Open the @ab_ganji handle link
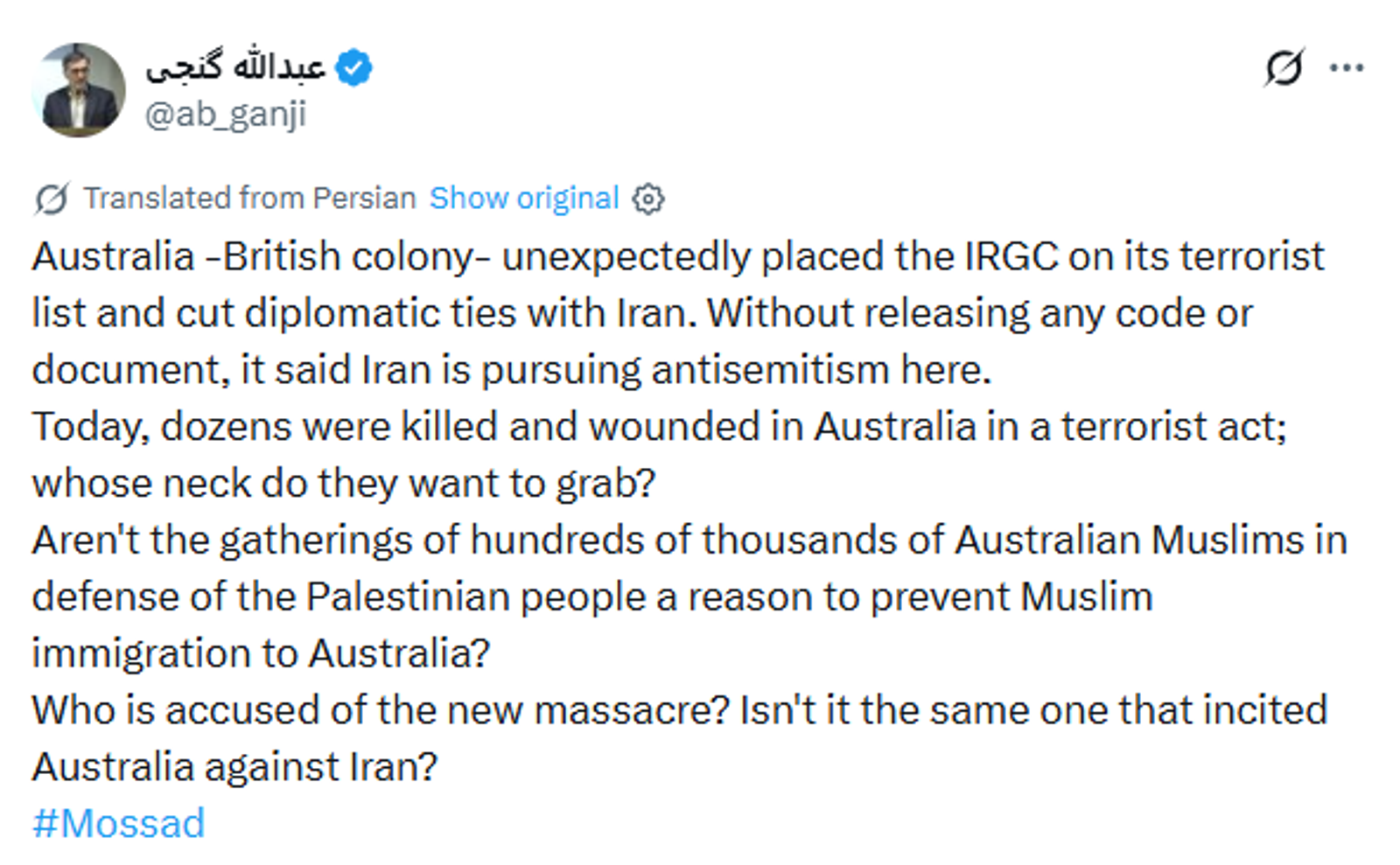The image size is (1400, 865). click(226, 115)
